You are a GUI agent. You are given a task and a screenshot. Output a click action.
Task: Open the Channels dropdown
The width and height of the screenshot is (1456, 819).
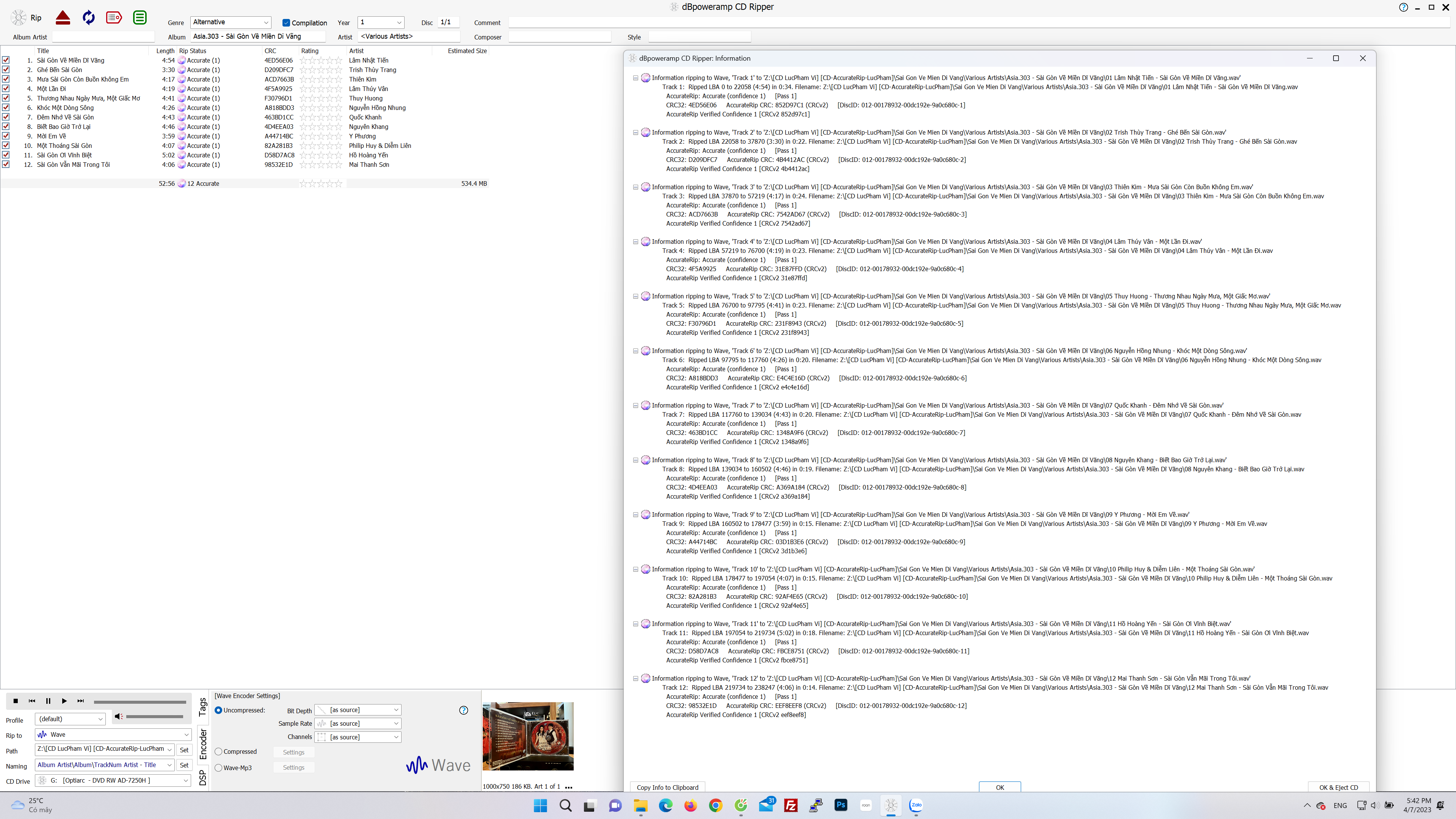[x=358, y=737]
